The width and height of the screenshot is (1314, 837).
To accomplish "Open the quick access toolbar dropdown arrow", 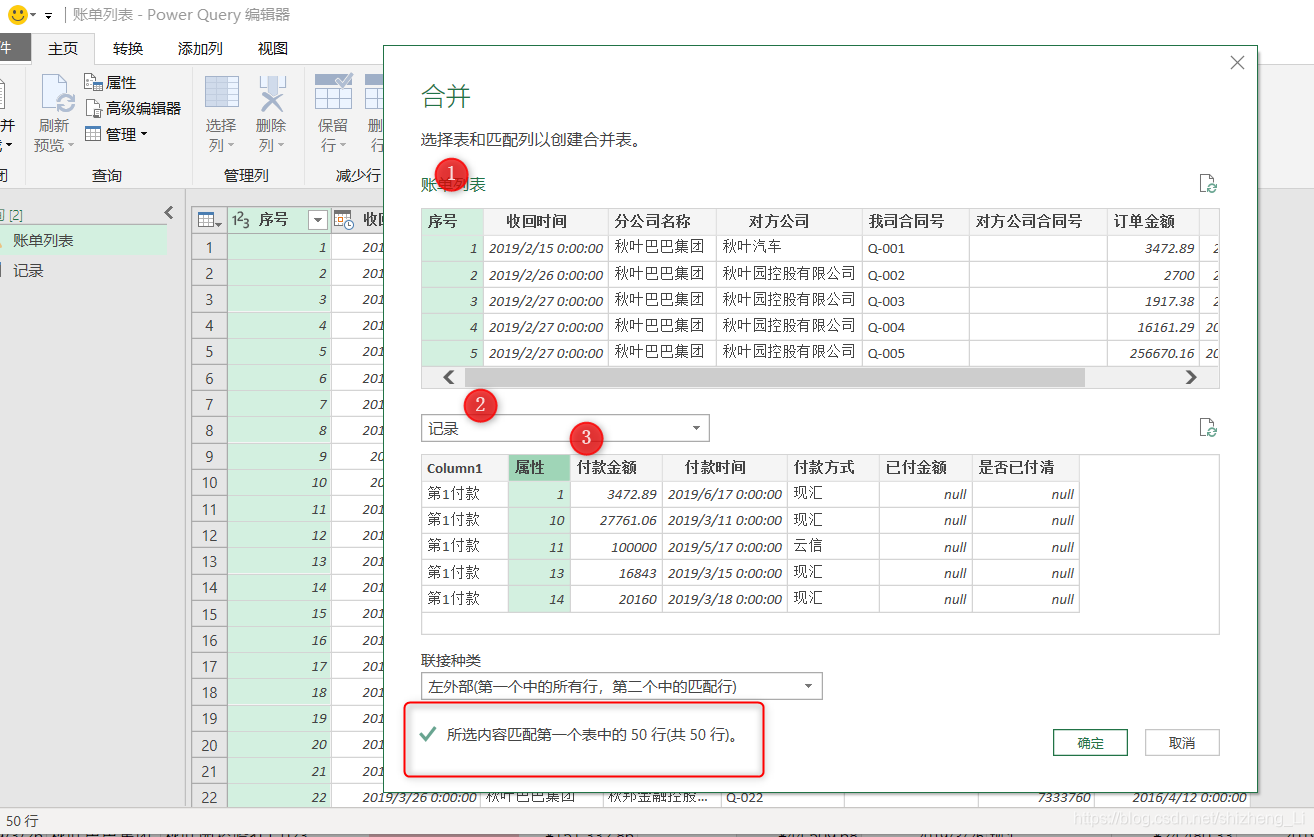I will 48,16.
